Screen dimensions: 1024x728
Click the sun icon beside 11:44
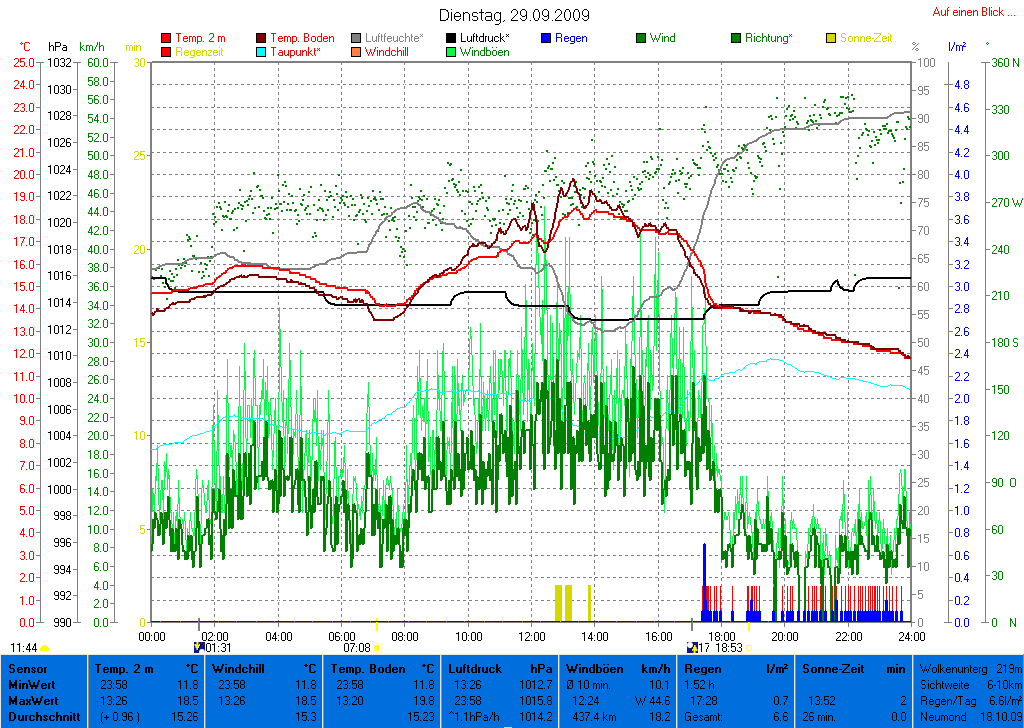(x=44, y=648)
